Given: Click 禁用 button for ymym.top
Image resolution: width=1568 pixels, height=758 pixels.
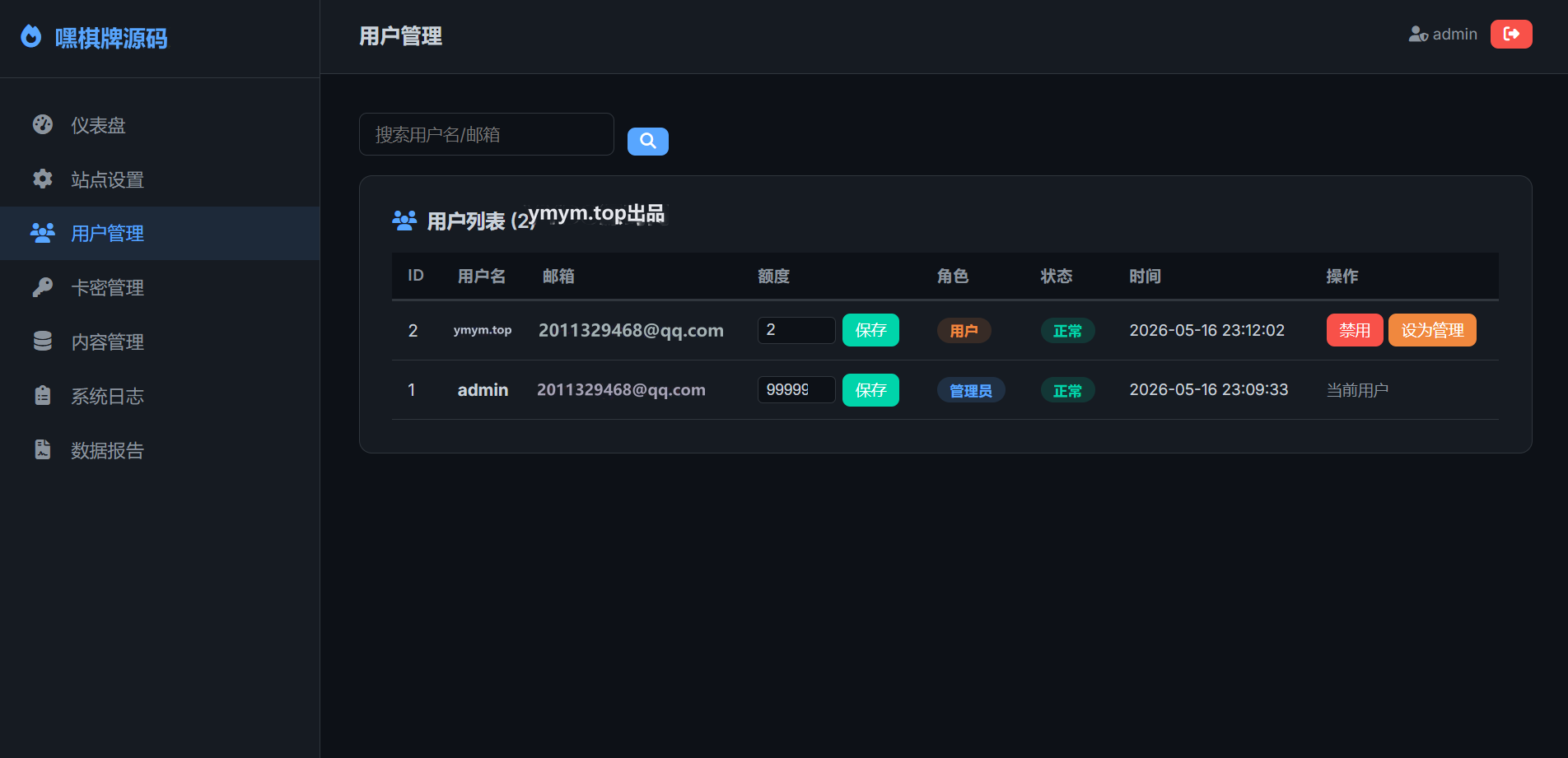Looking at the screenshot, I should tap(1355, 330).
